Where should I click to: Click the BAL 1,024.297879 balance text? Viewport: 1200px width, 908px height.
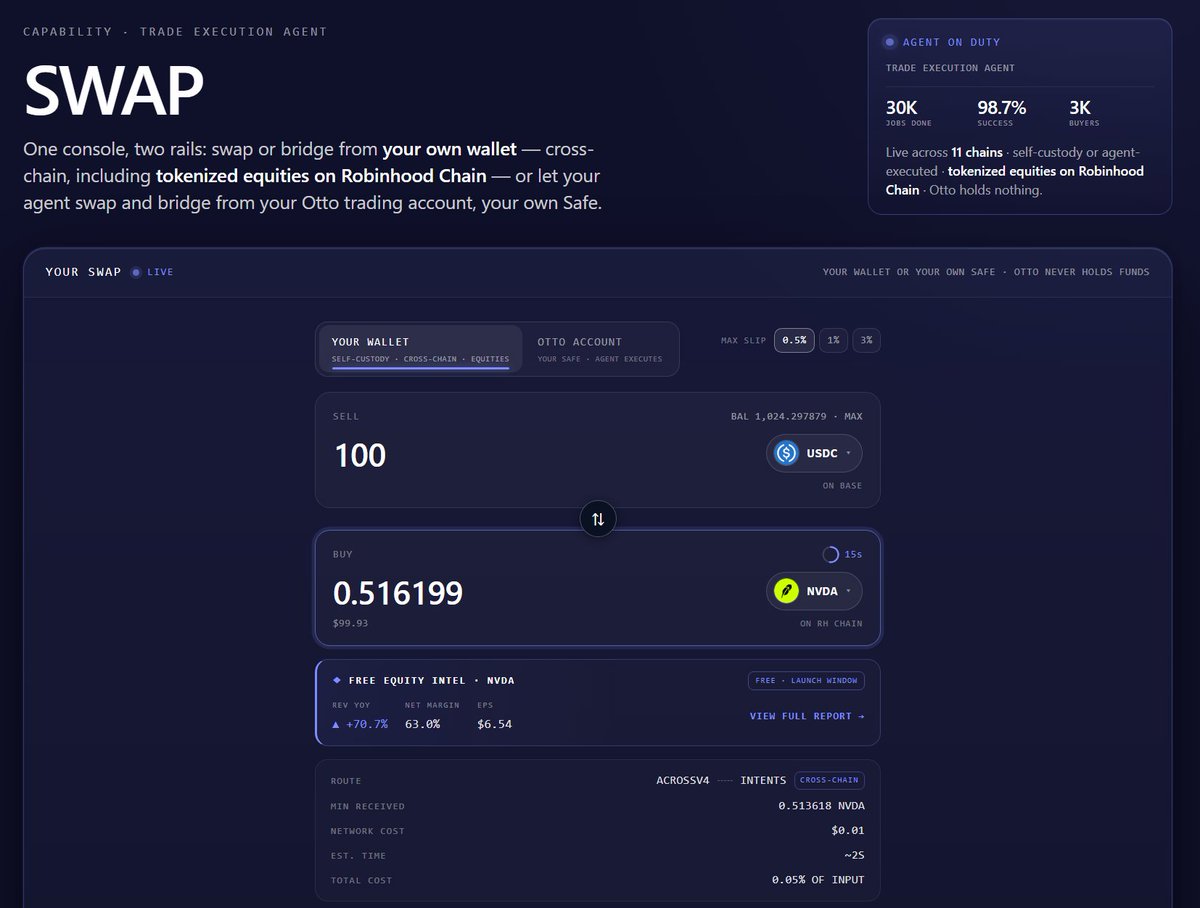pyautogui.click(x=779, y=416)
